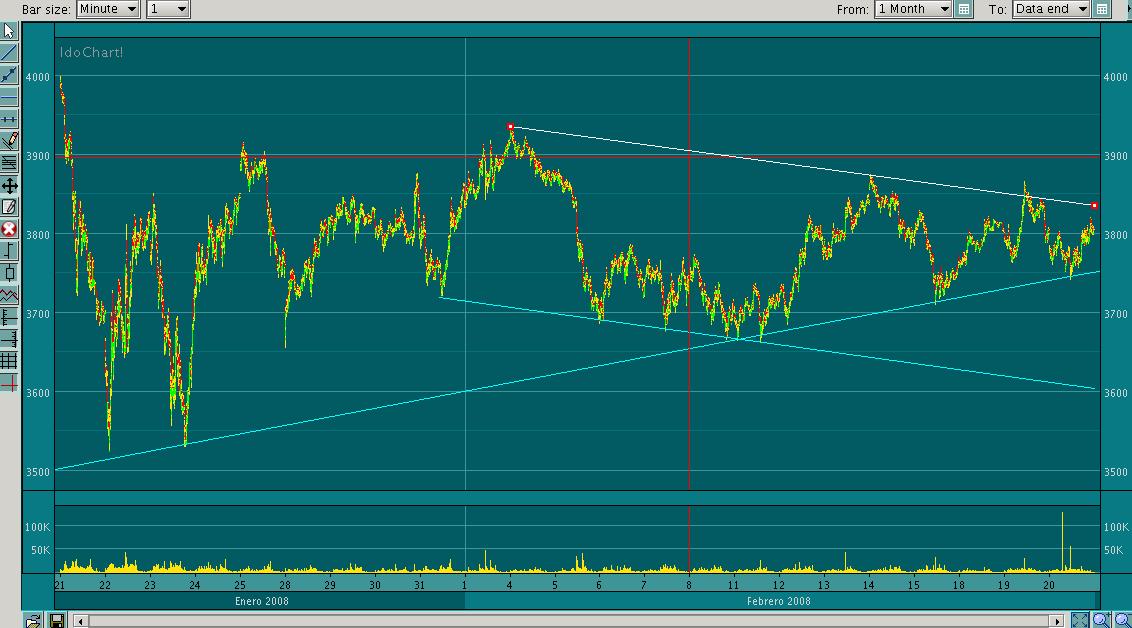The image size is (1132, 628).
Task: Click the large volume spike near day 20
Action: (1063, 541)
